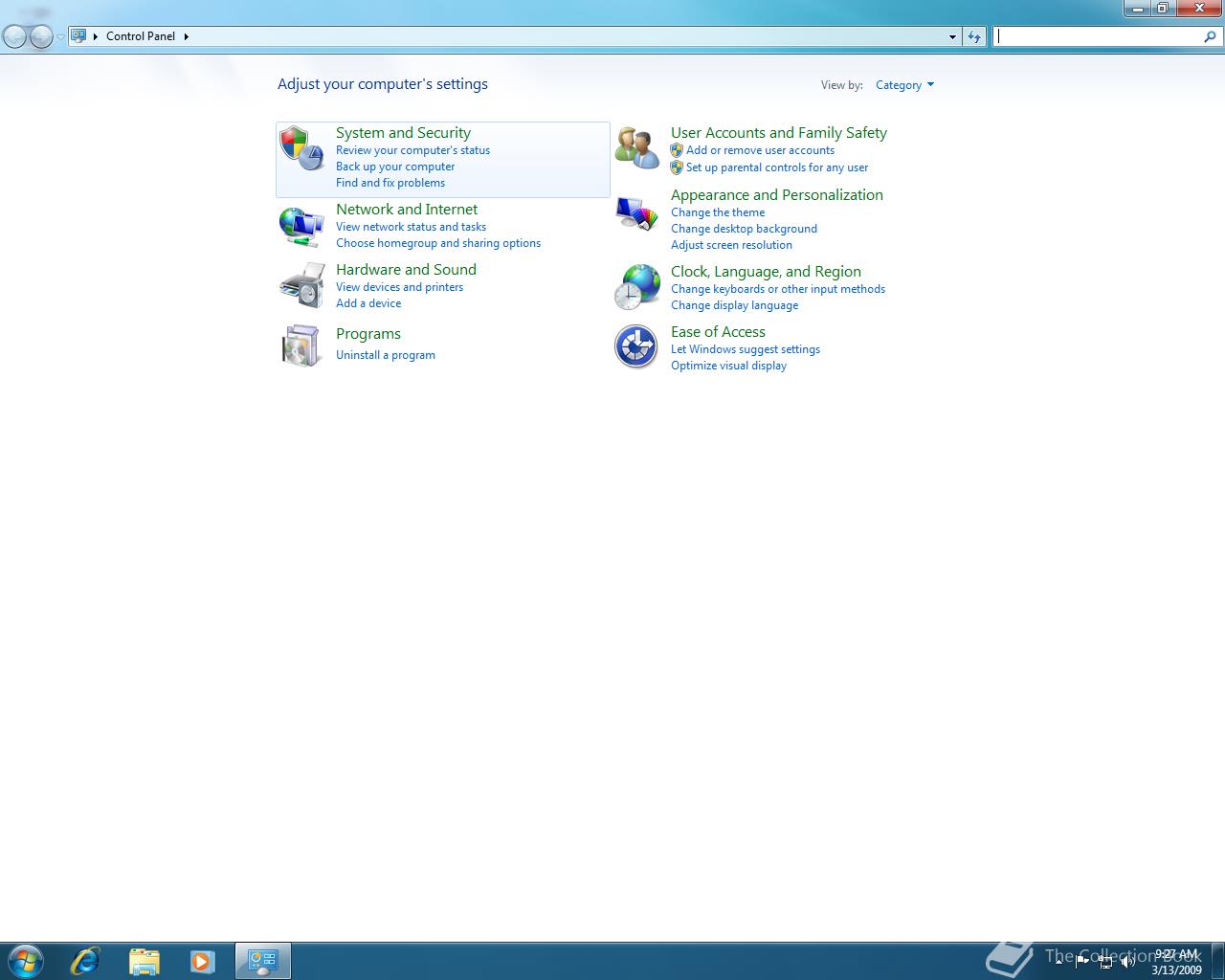Open Windows Media Player from the taskbar
This screenshot has width=1225, height=980.
tap(202, 961)
